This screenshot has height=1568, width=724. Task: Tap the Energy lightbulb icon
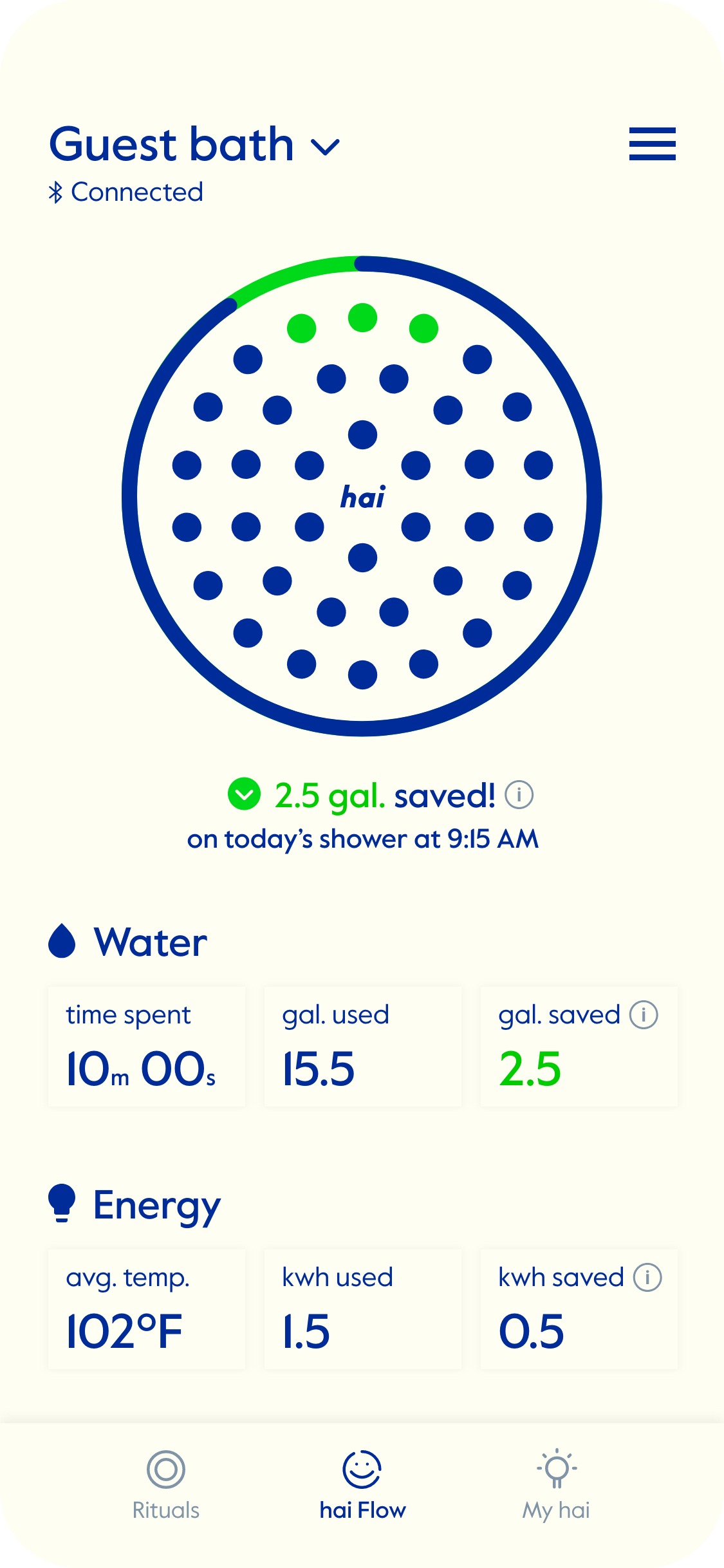[x=62, y=1203]
